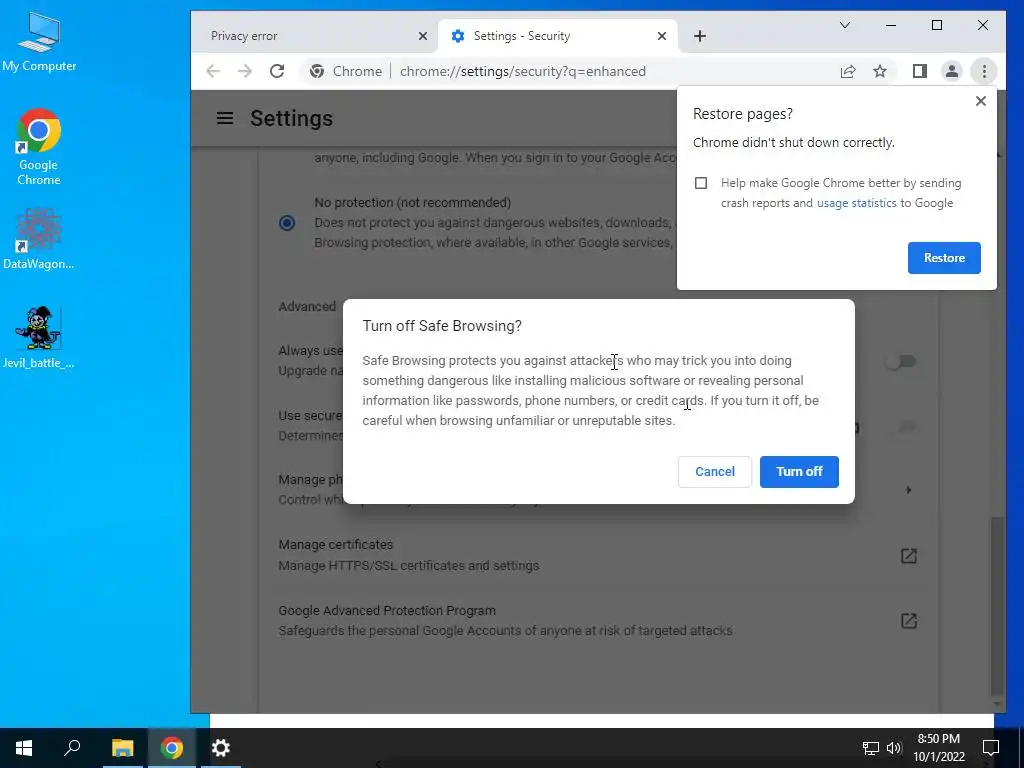Open a new tab with plus button
1024x768 pixels.
699,36
